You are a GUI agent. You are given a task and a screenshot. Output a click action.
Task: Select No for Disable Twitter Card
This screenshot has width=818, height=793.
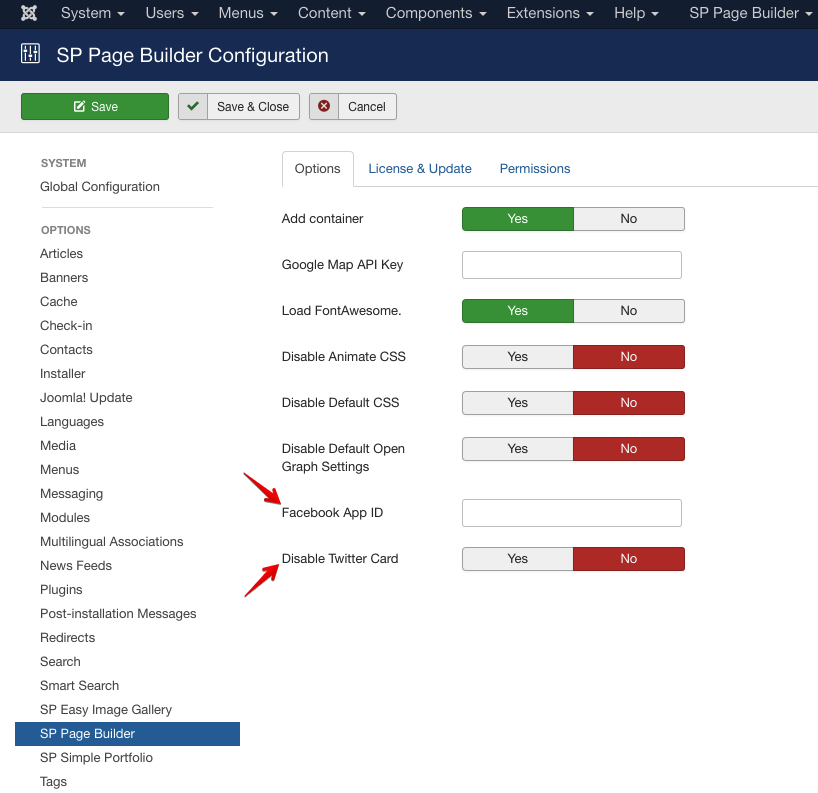pos(629,559)
